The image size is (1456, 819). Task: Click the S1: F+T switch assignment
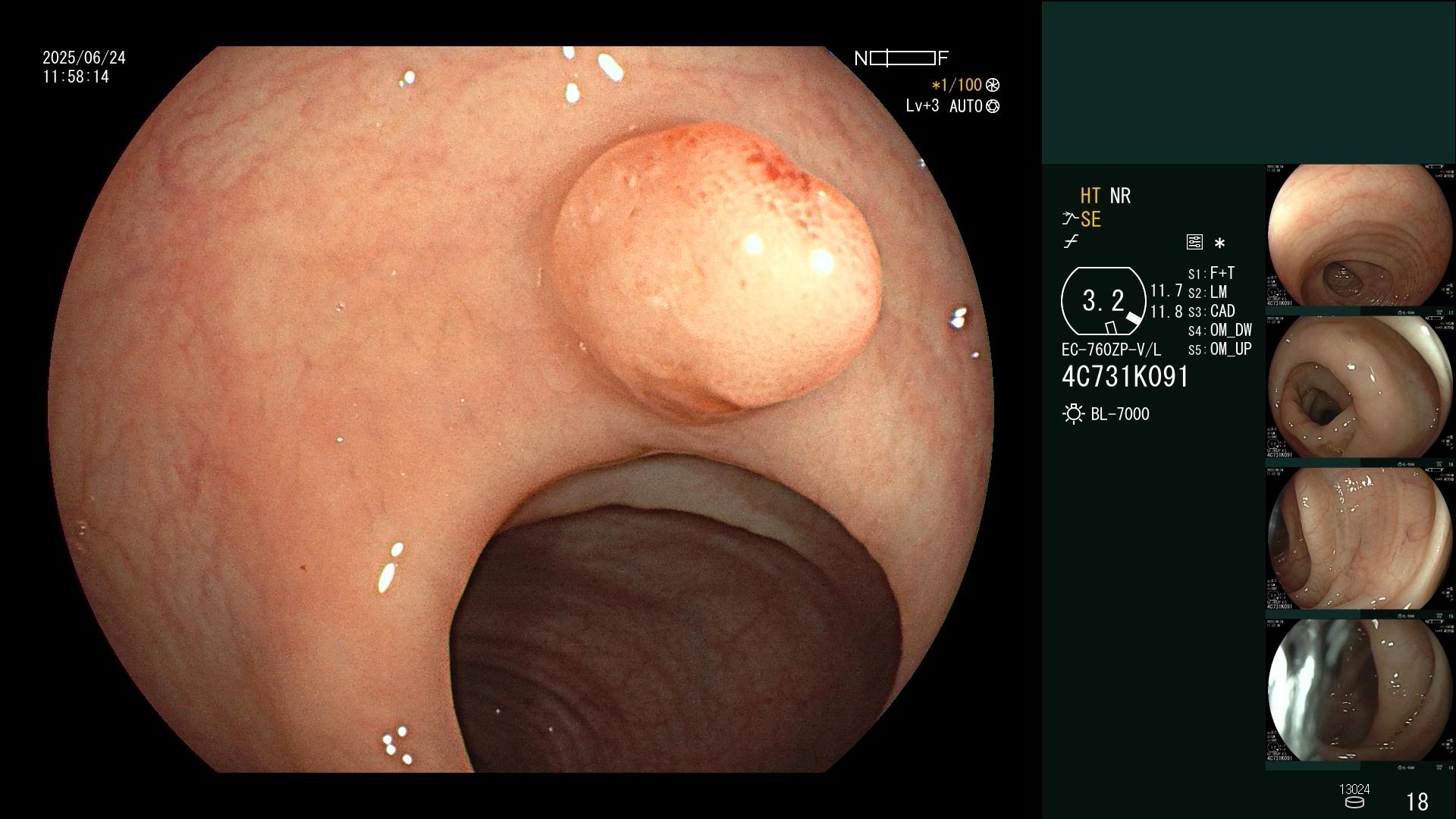pyautogui.click(x=1211, y=273)
